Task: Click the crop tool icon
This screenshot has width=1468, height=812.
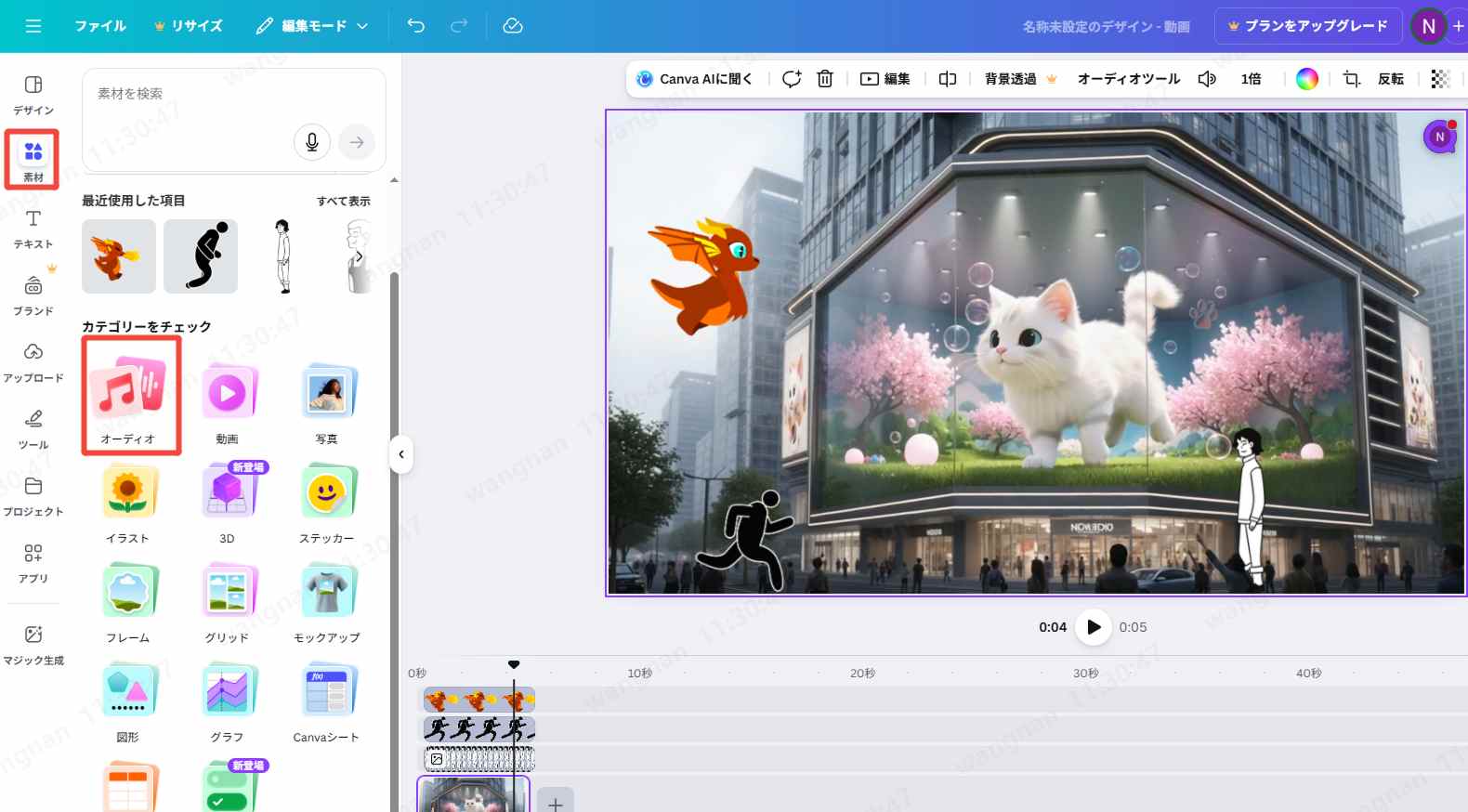Action: point(1352,79)
